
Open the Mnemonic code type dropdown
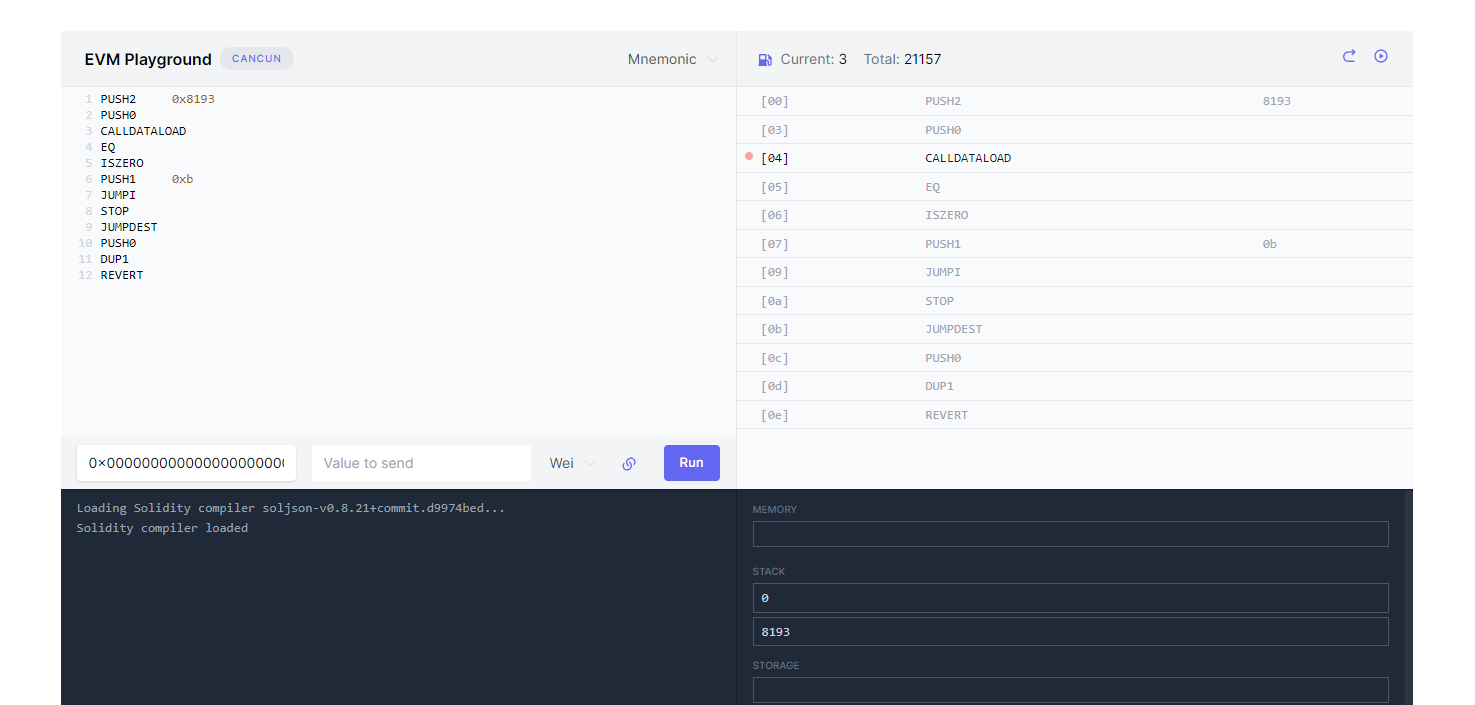click(672, 60)
